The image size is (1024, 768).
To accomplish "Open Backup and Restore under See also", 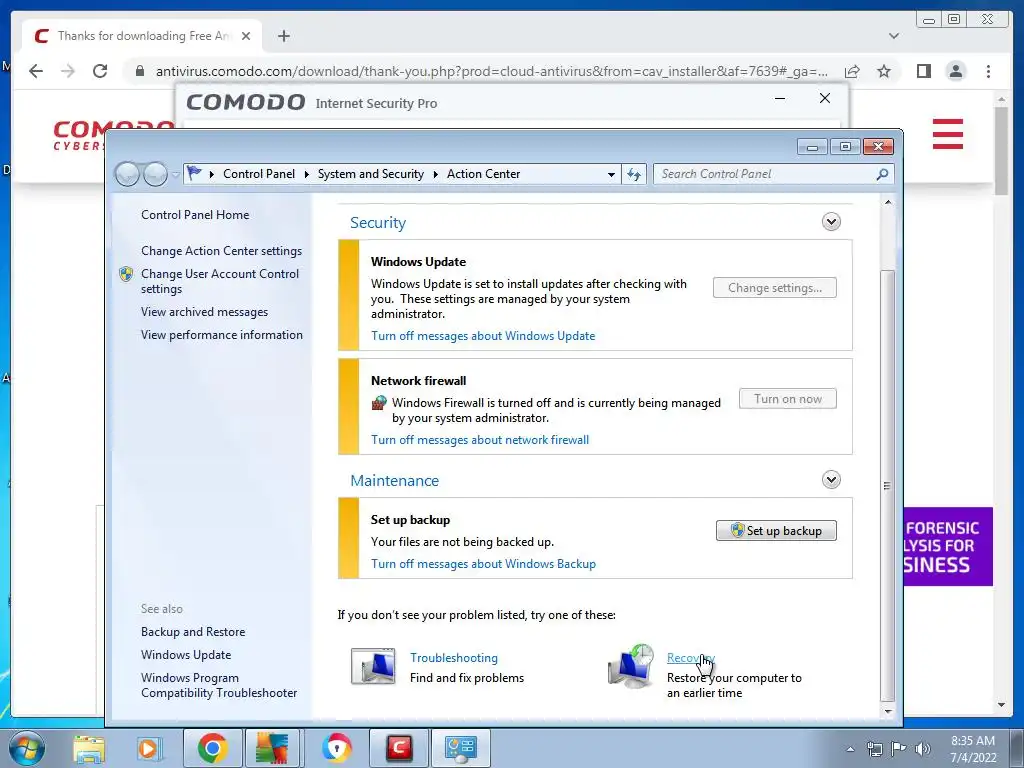I will (x=193, y=632).
